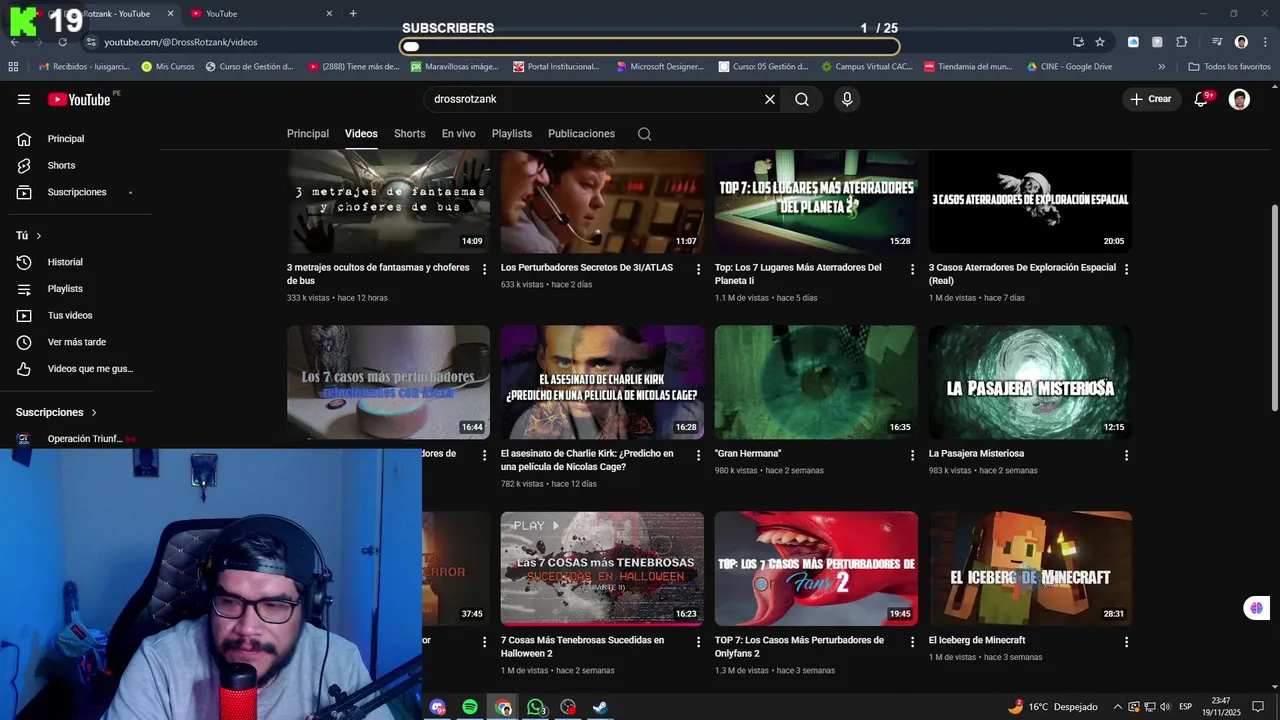
Task: Open the account avatar menu
Action: click(x=1239, y=99)
